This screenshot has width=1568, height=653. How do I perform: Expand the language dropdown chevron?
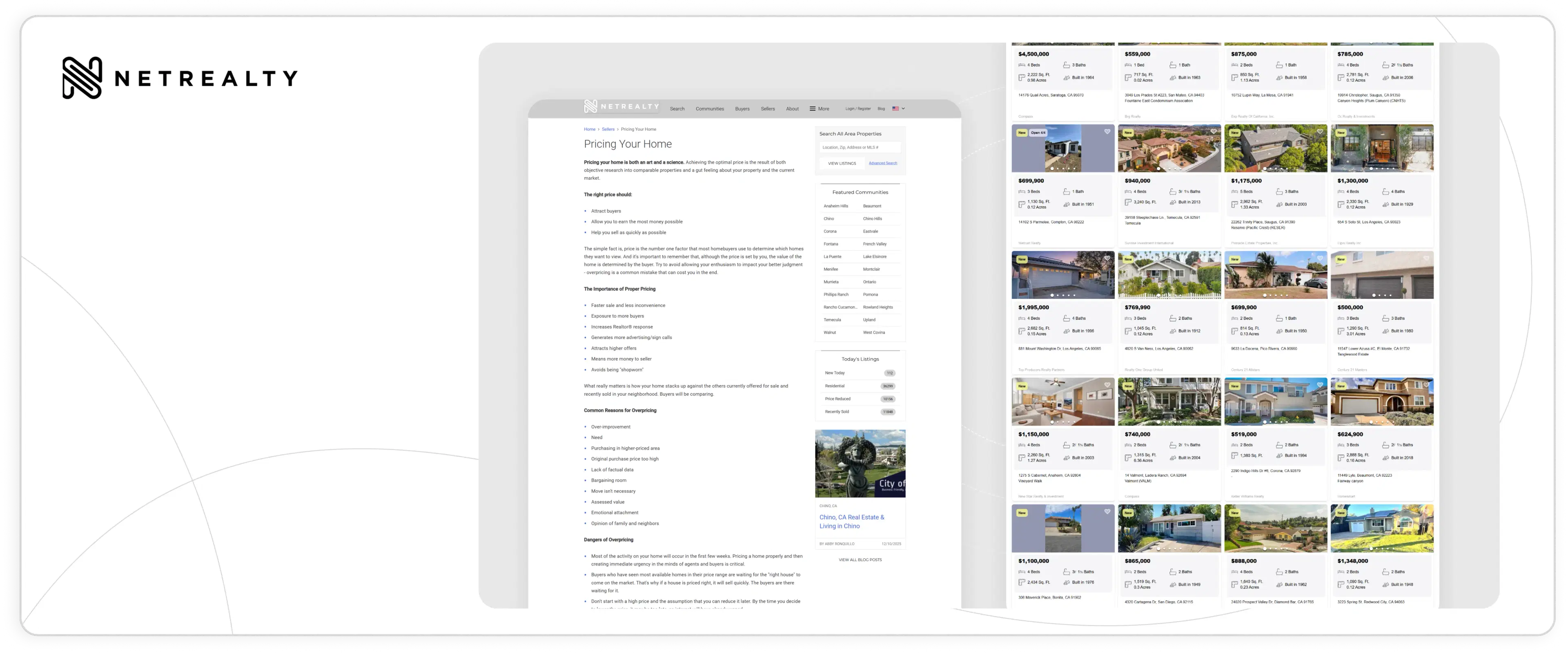click(903, 109)
